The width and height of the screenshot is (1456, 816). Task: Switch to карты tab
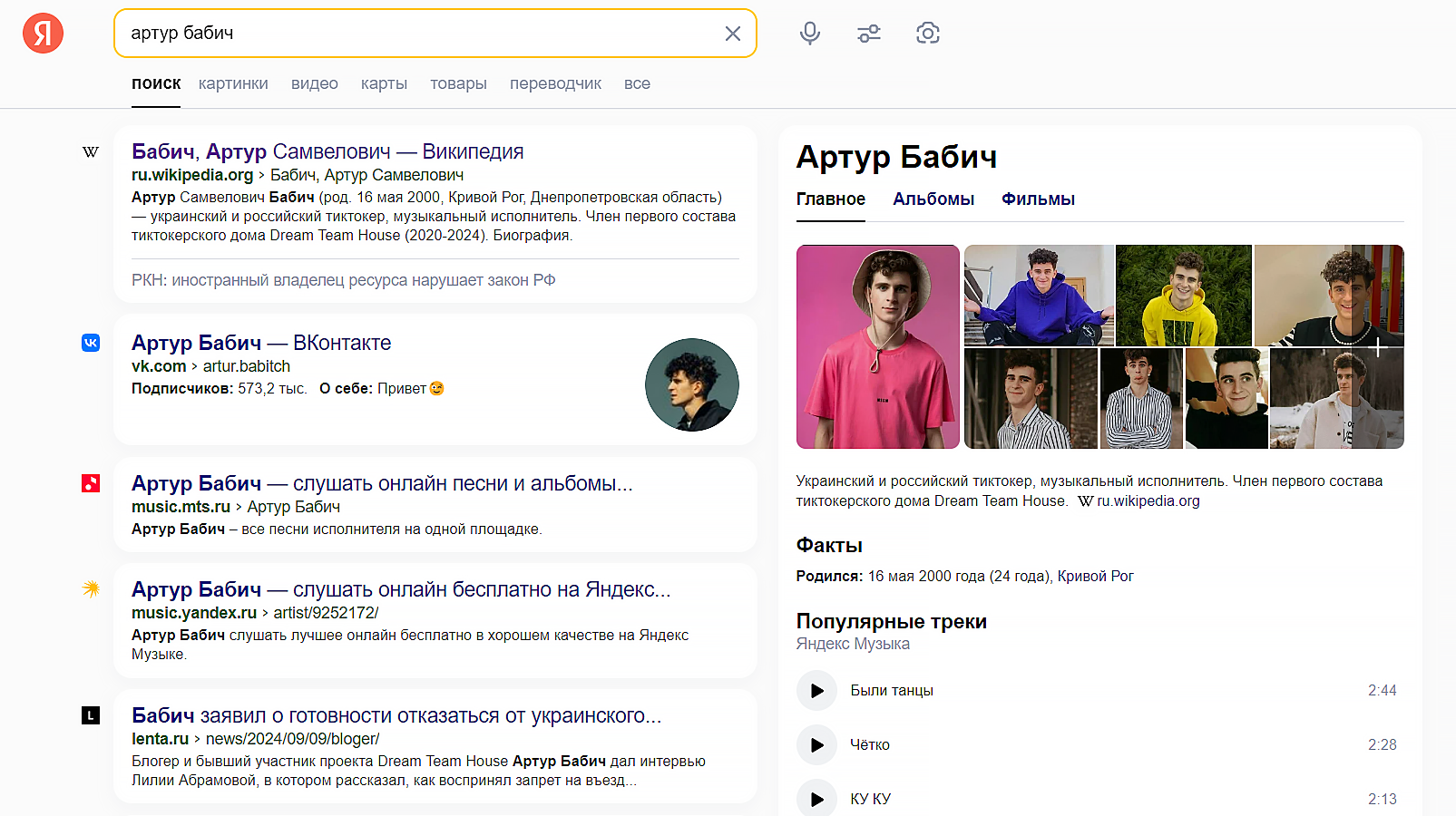tap(384, 83)
